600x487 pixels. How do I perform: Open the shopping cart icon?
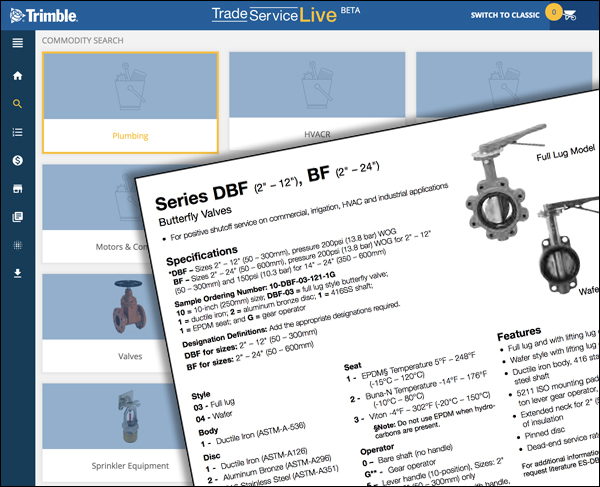click(x=569, y=16)
